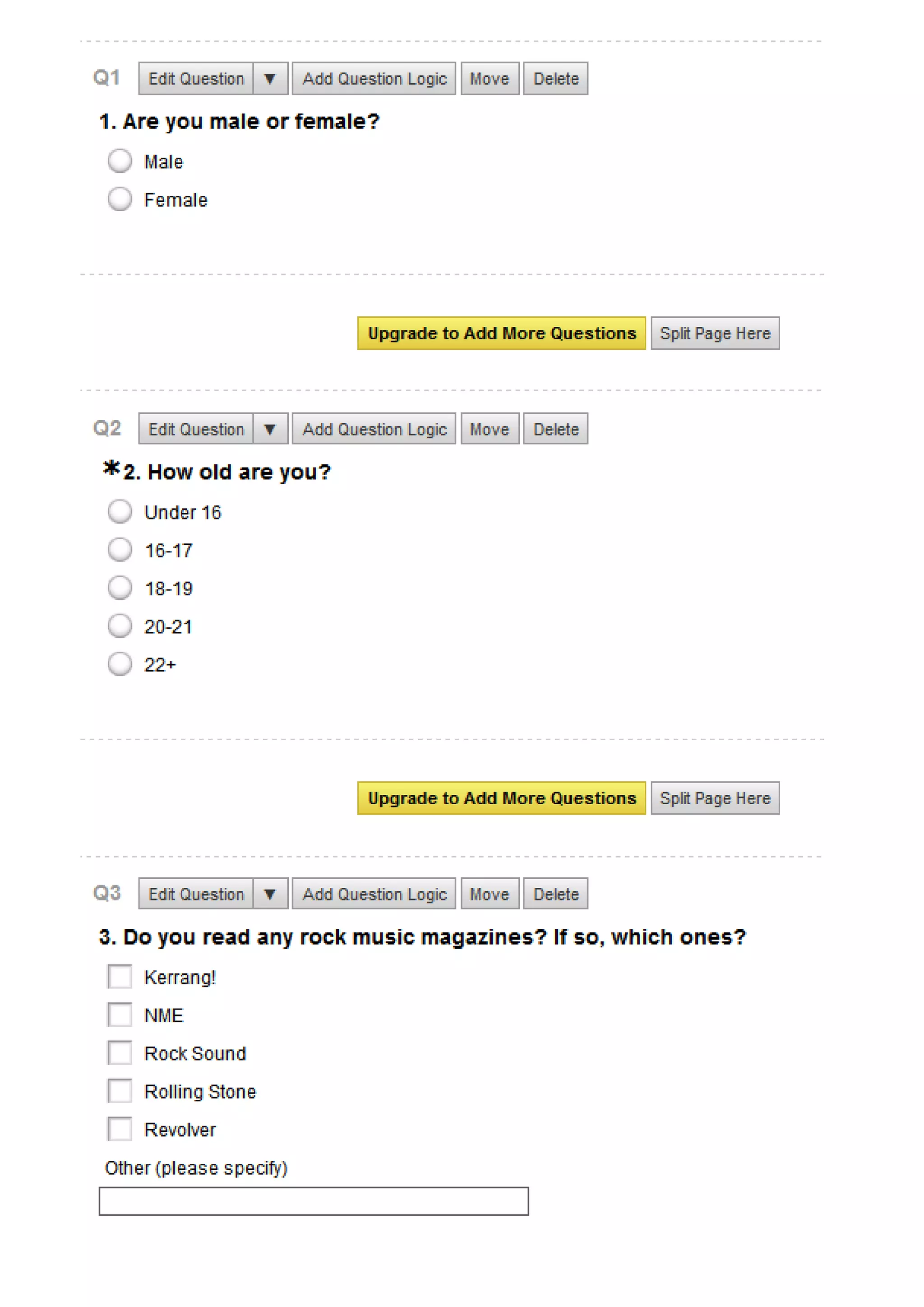Pick the Under 16 age radio button
Screen dimensions: 924x1307
pyautogui.click(x=120, y=511)
